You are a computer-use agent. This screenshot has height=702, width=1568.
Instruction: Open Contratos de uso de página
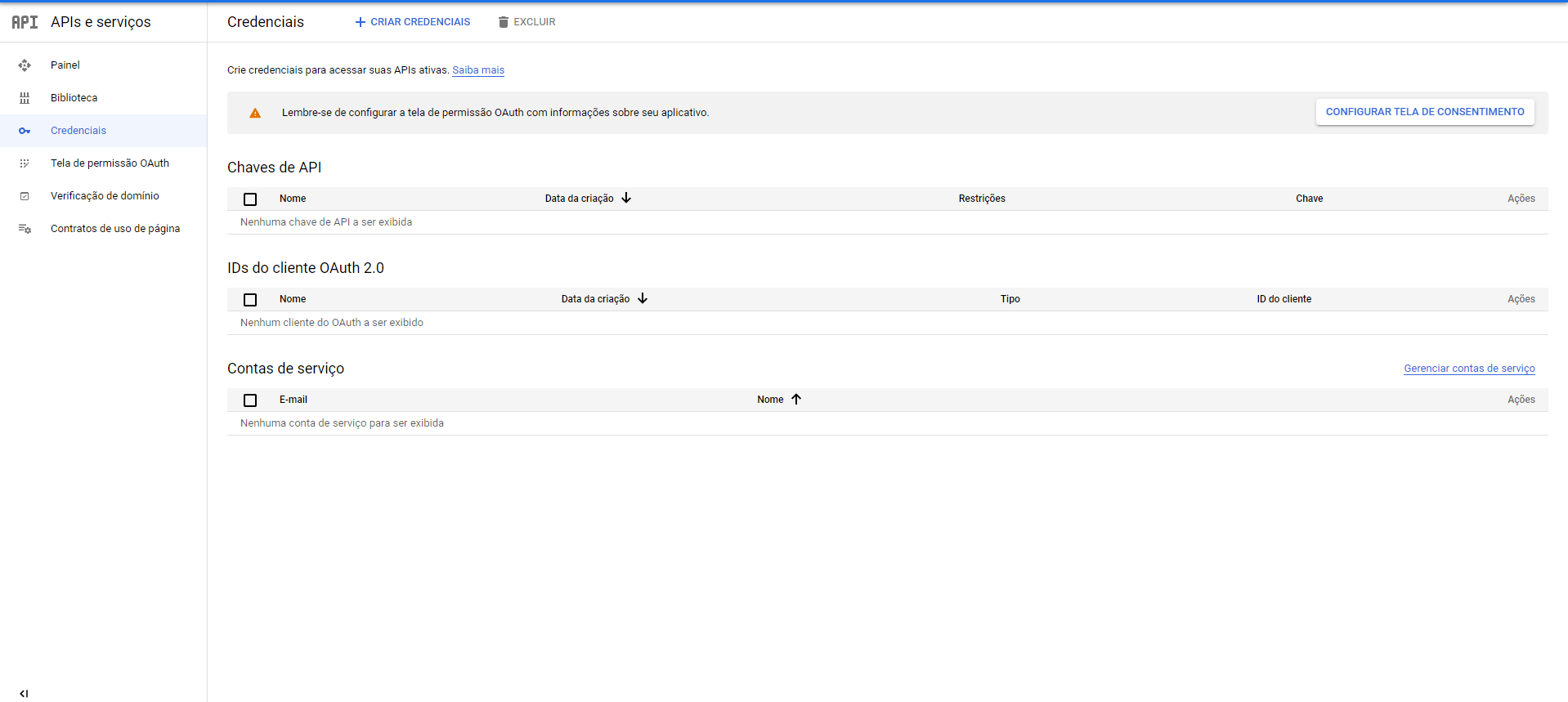103,229
